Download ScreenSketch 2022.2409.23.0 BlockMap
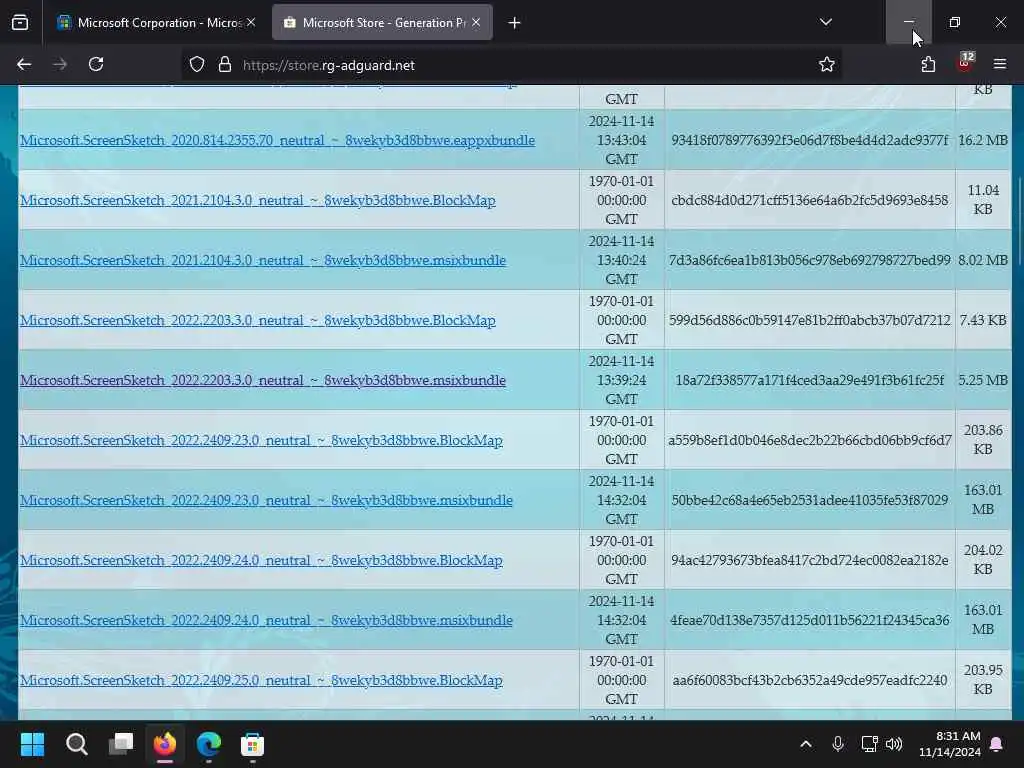Screen dimensions: 1024x768 (x=261, y=440)
